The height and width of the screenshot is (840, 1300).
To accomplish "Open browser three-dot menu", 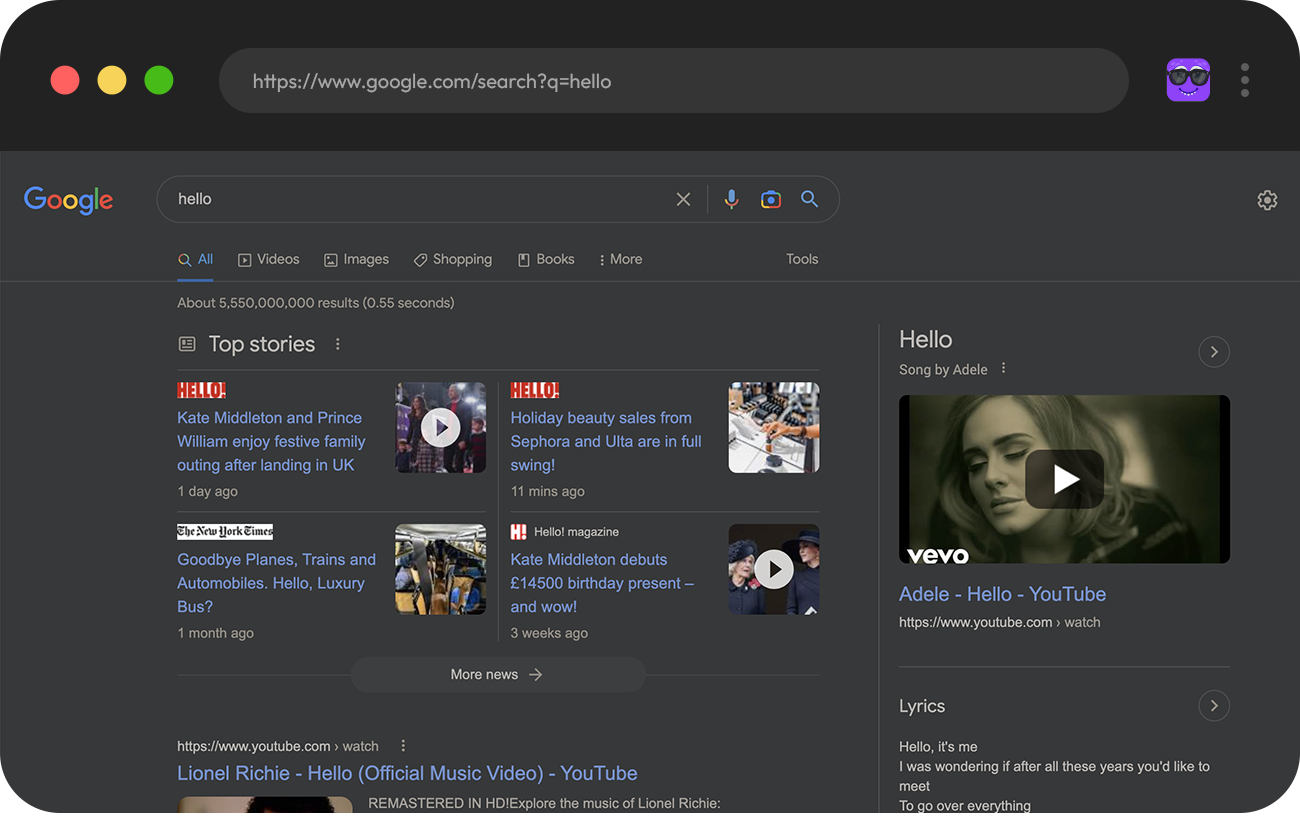I will 1244,80.
